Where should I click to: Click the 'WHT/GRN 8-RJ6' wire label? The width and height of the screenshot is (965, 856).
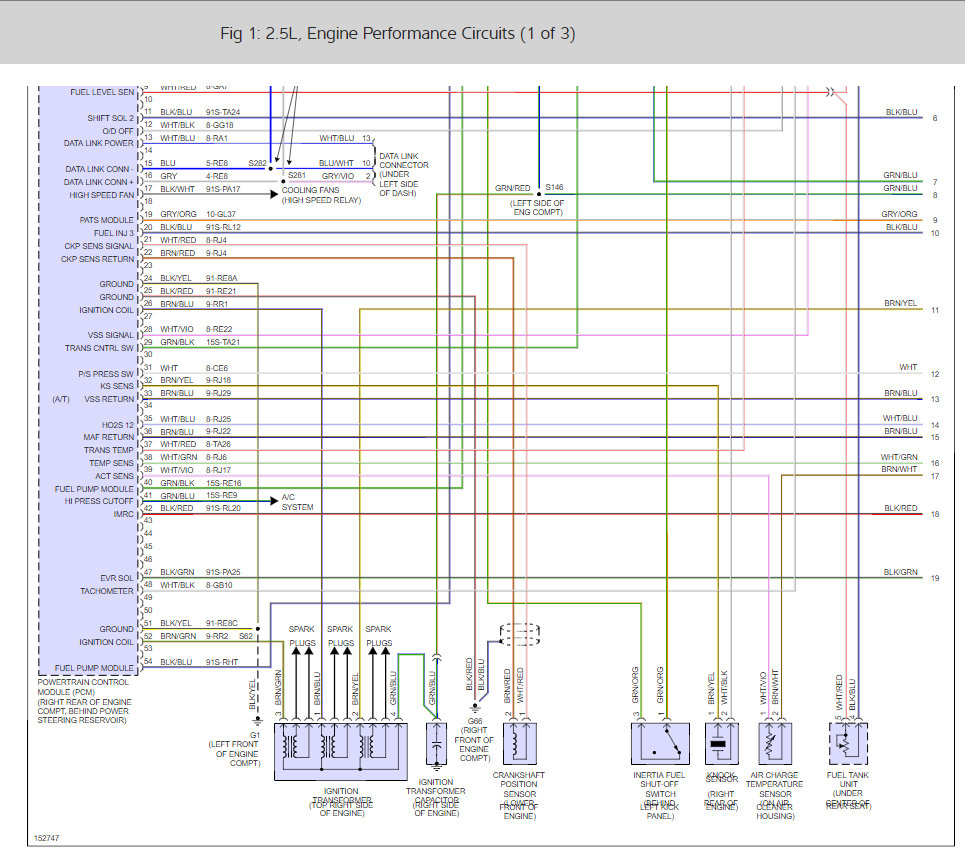coord(193,457)
